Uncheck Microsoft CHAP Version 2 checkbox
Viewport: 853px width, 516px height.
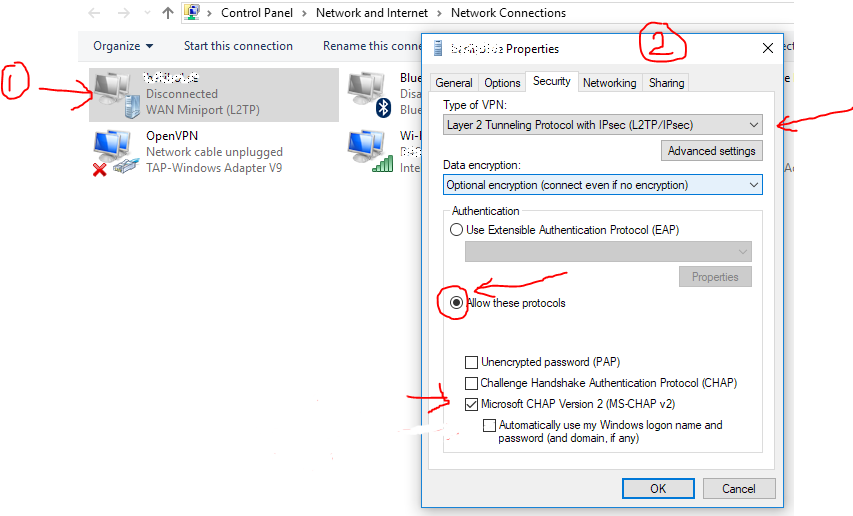point(472,404)
